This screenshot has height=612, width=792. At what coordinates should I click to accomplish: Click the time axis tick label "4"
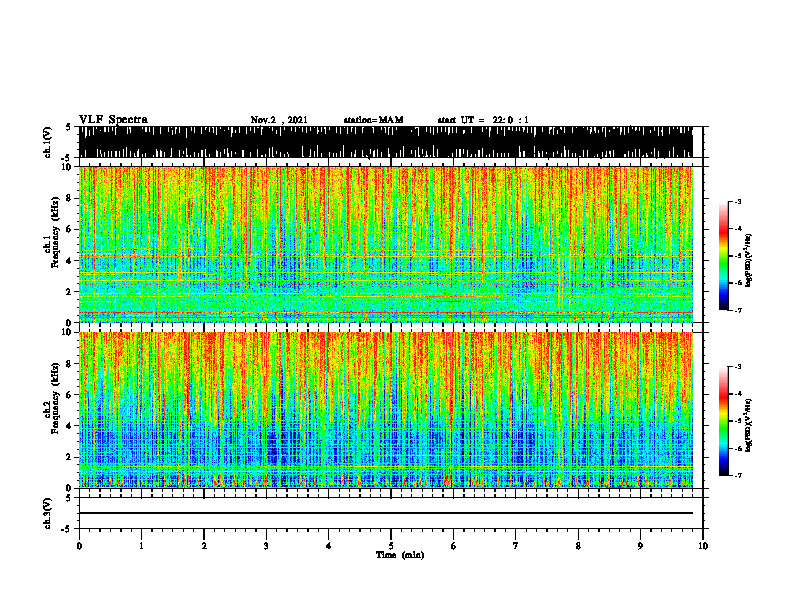tap(329, 546)
